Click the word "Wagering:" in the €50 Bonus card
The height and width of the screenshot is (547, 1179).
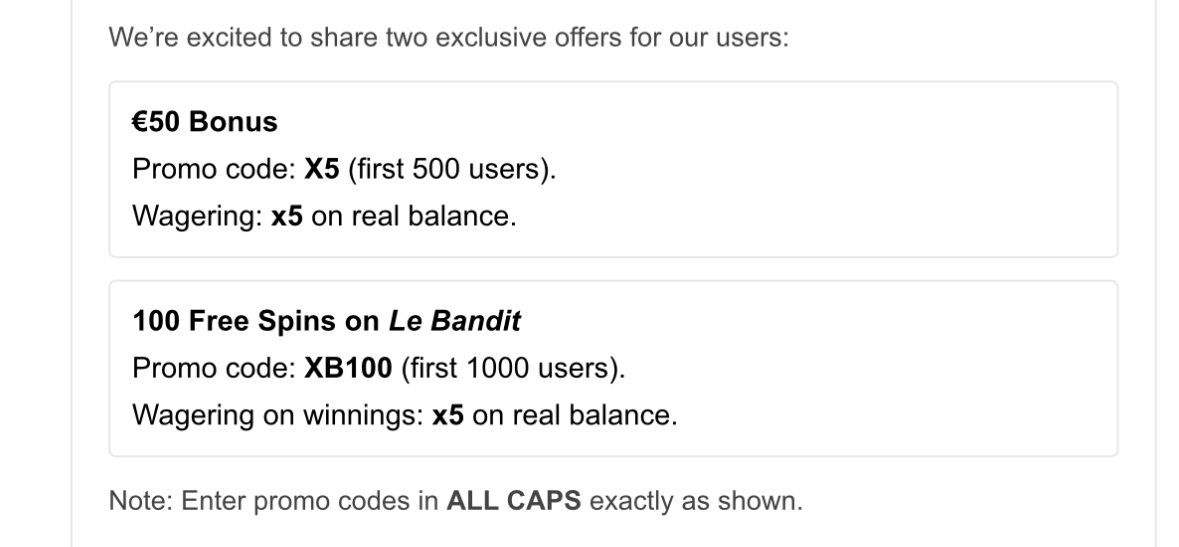198,216
